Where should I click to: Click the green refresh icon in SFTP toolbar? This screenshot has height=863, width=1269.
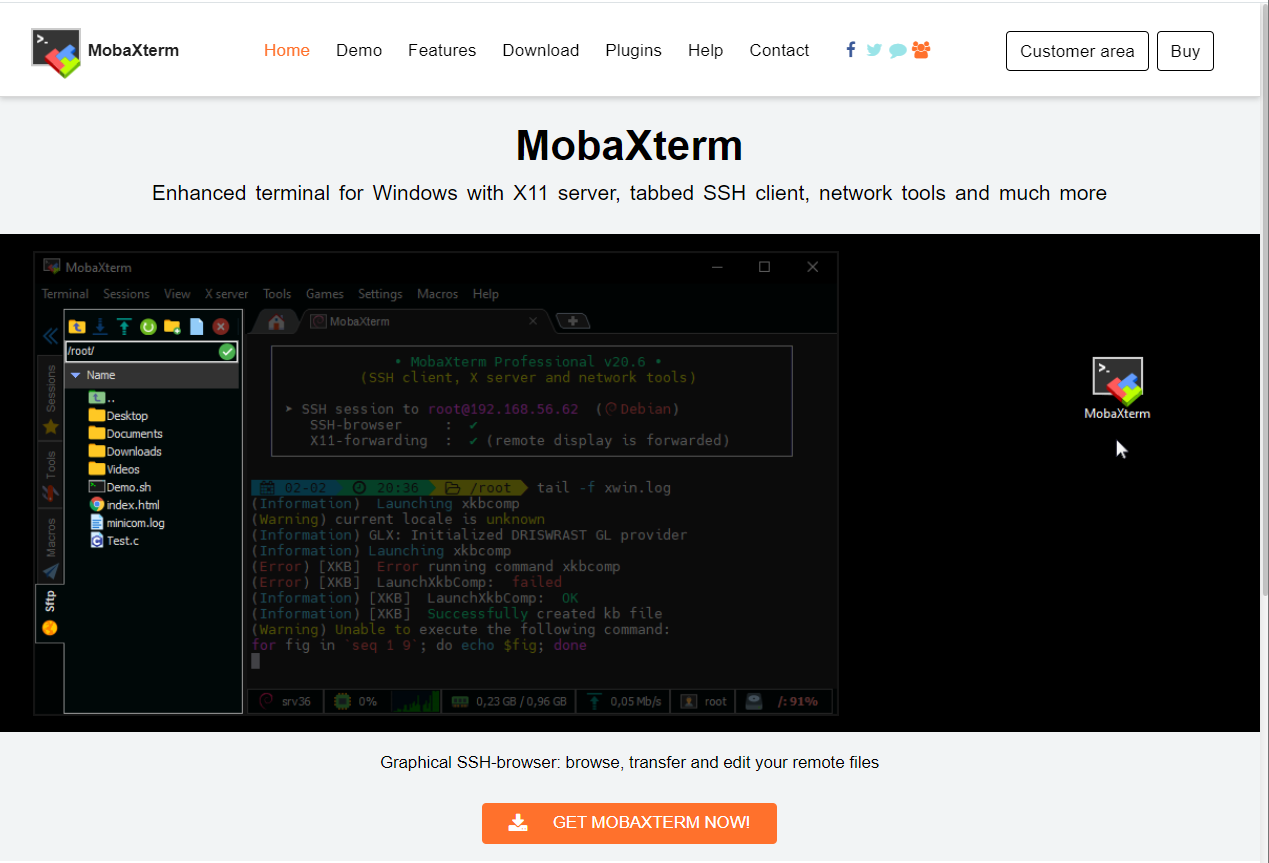148,326
